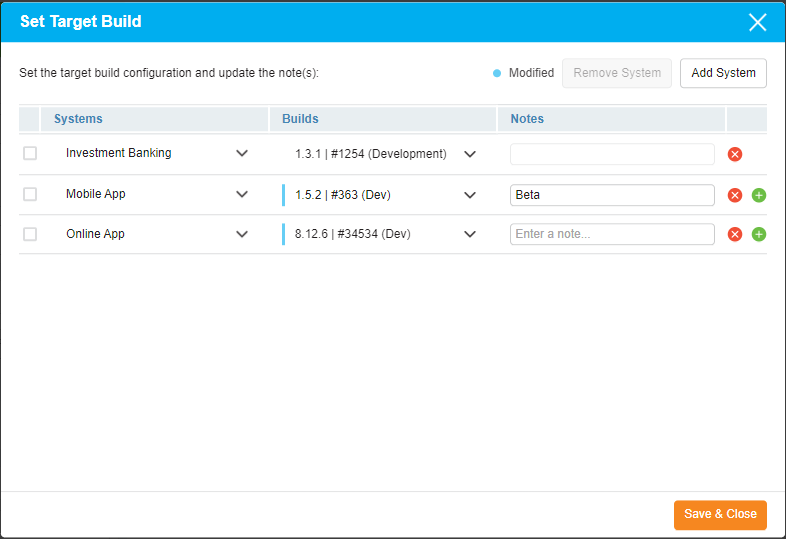Open the Online App system dropdown

(242, 234)
